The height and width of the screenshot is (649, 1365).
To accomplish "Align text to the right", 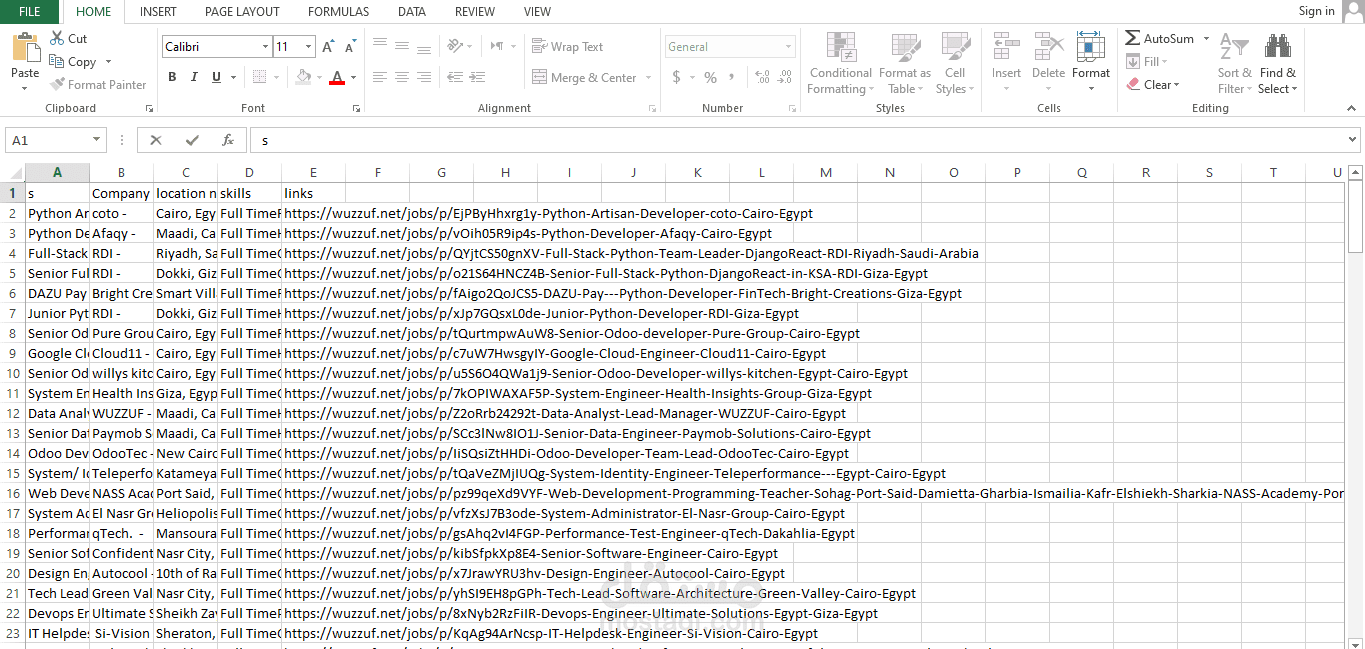I will 424,77.
